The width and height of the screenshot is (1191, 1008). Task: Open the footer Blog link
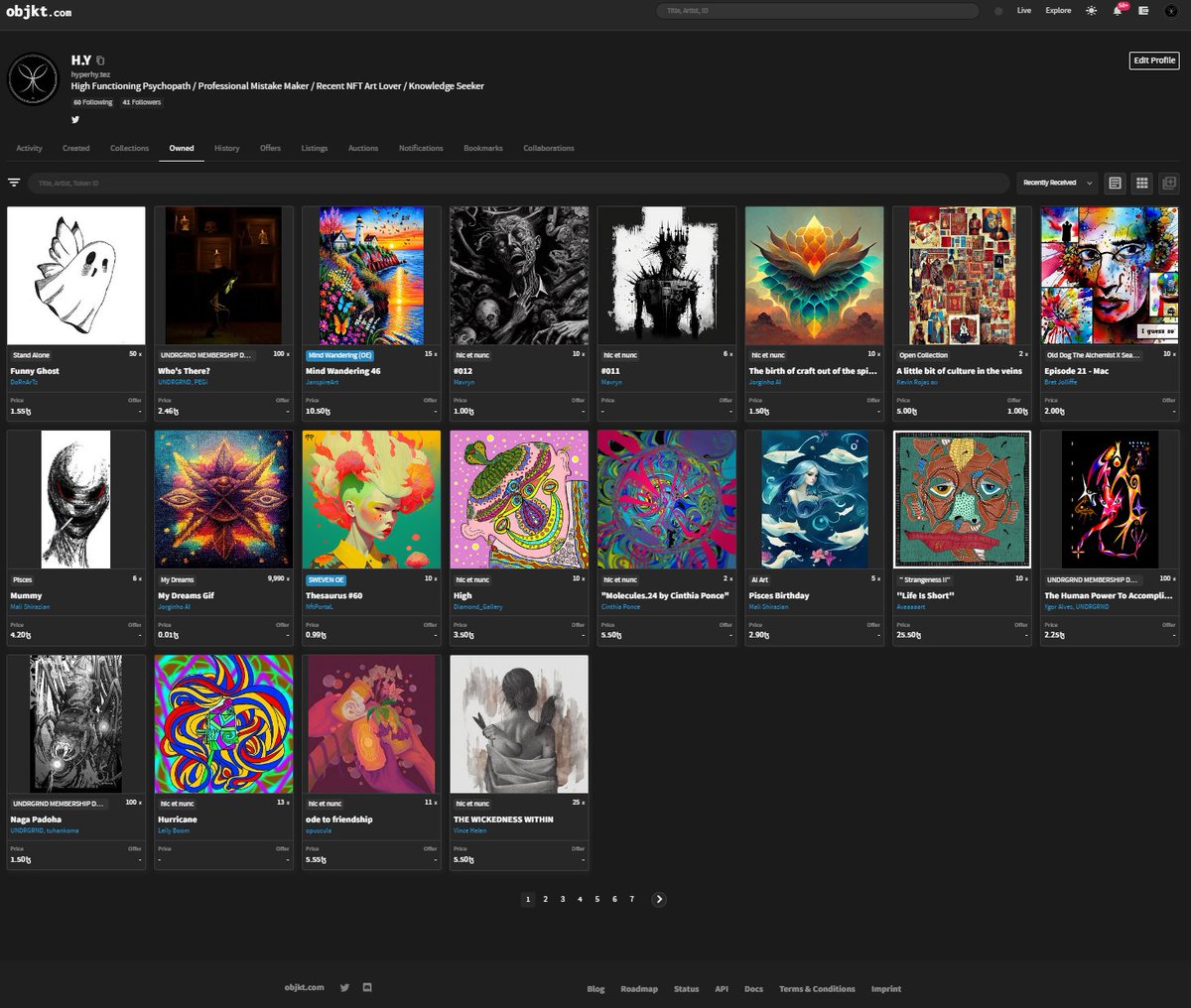595,988
